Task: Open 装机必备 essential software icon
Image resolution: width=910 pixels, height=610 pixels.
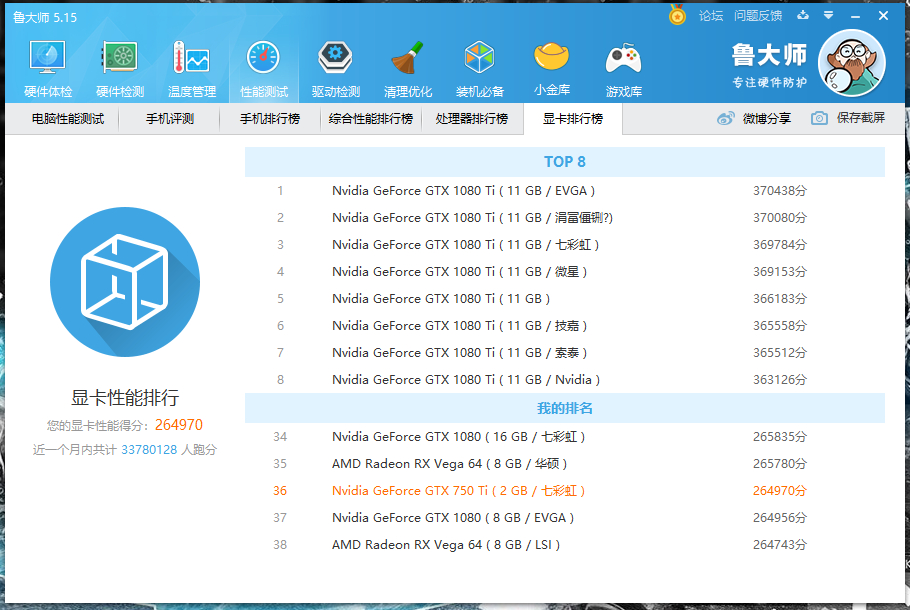Action: (480, 68)
